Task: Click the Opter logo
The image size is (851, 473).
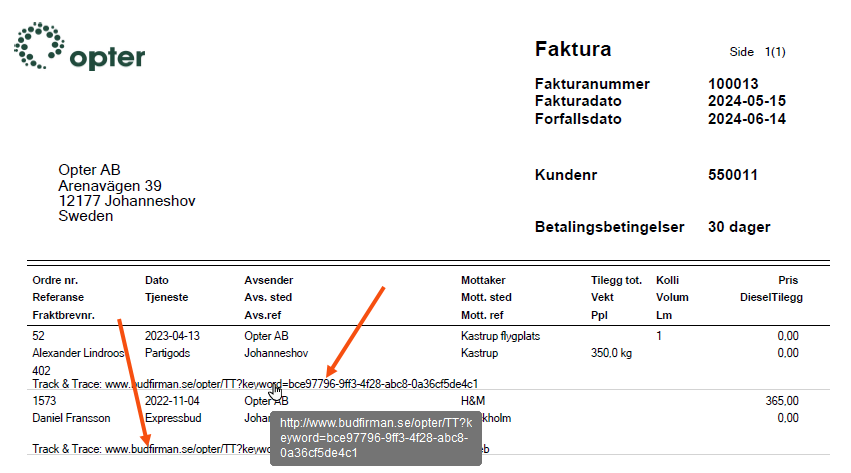Action: [x=79, y=47]
